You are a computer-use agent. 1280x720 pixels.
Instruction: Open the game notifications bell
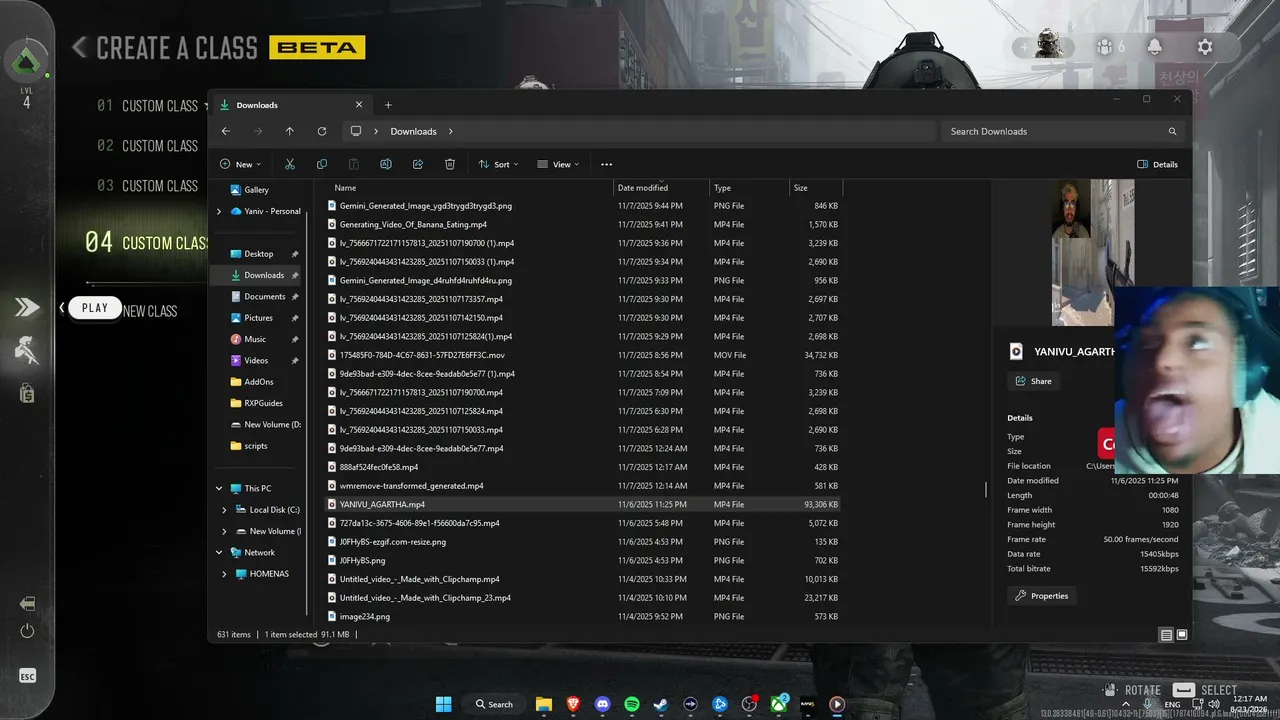(1155, 47)
